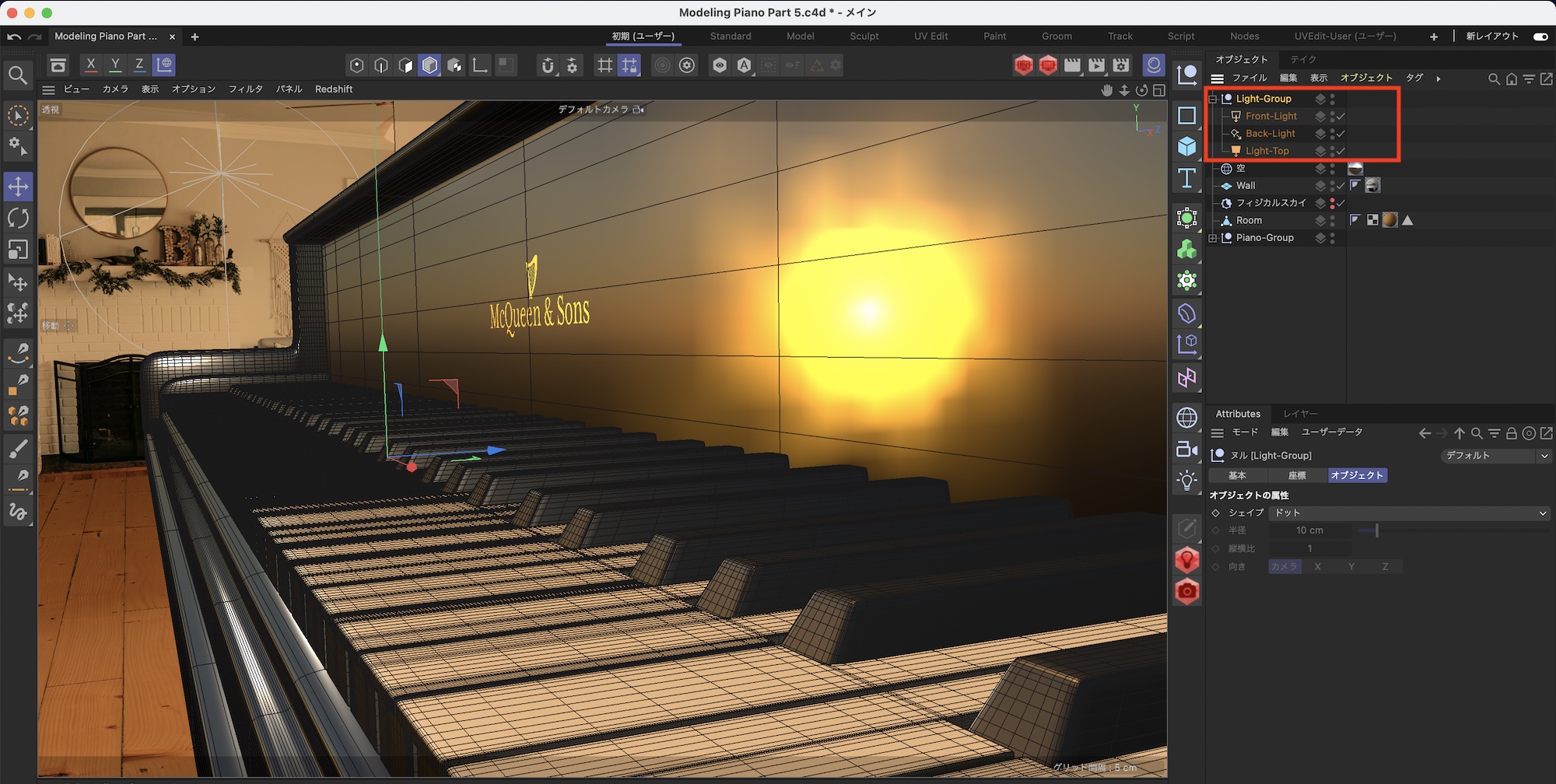Select the Rotate tool in left toolbar
This screenshot has height=784, width=1556.
(18, 219)
